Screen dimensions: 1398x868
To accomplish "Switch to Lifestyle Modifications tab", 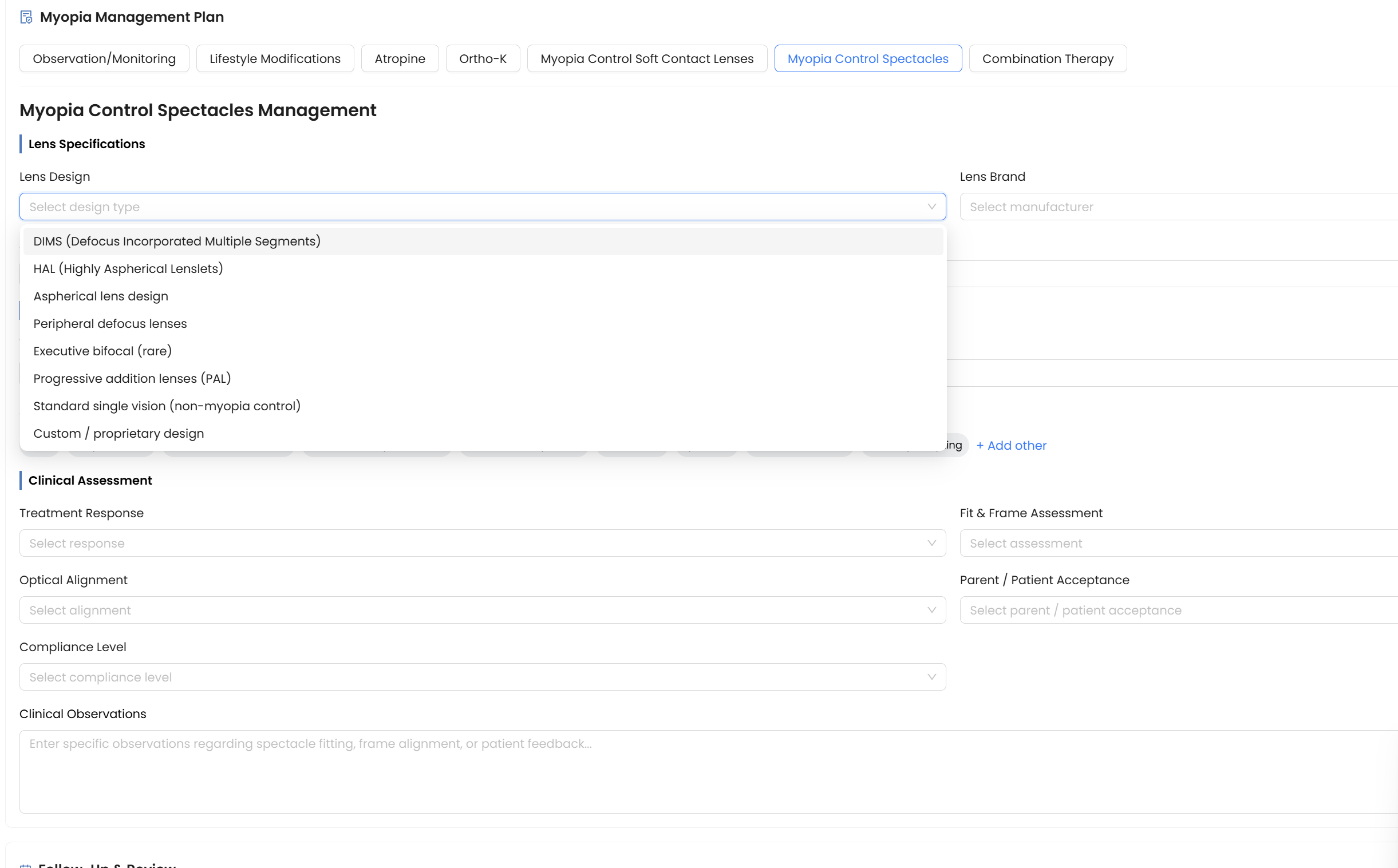I will 275,58.
